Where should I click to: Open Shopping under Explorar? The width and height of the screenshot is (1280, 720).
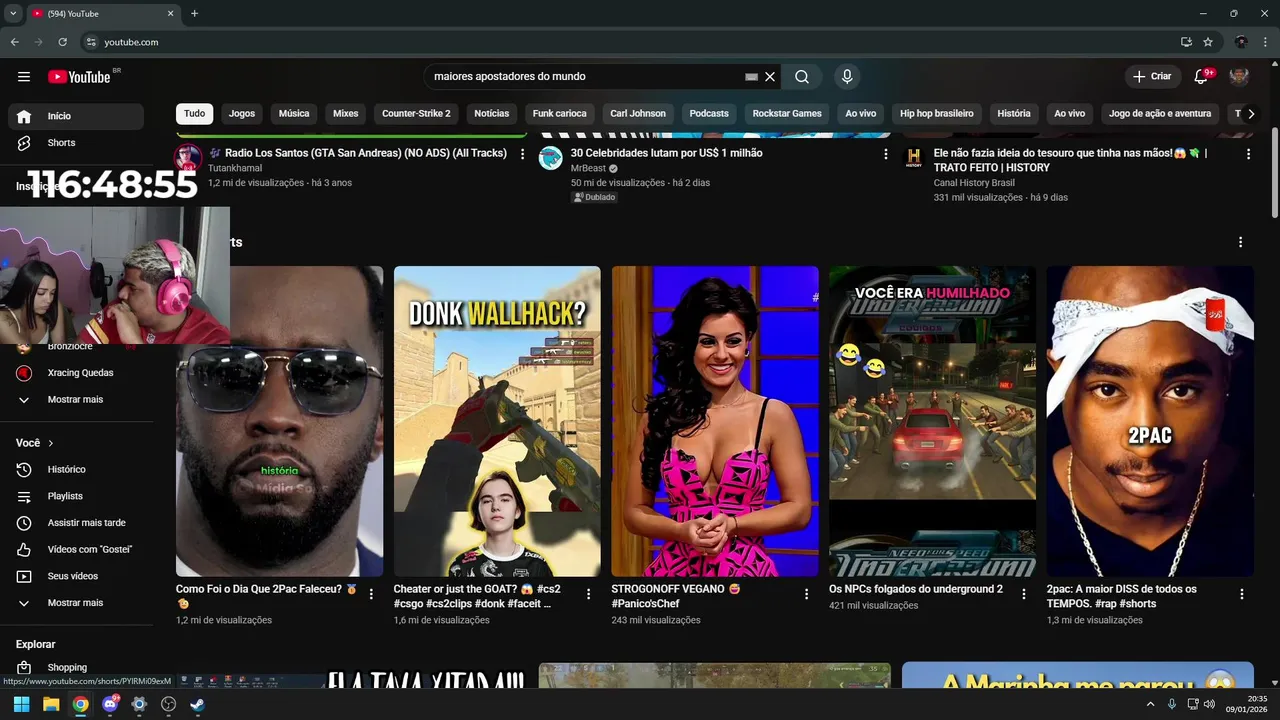pos(76,667)
